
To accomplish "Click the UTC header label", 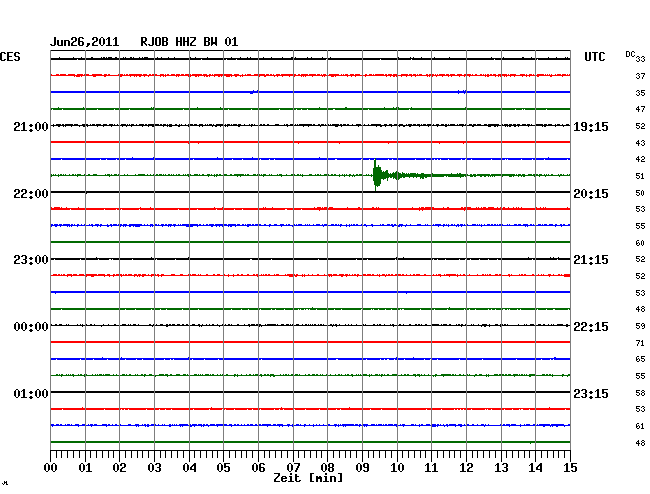I will click(594, 57).
